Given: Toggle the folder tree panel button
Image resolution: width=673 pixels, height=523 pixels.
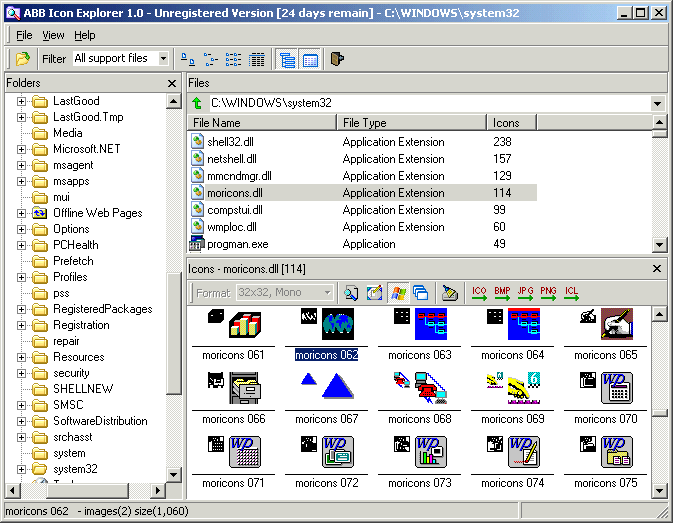Looking at the screenshot, I should [287, 59].
